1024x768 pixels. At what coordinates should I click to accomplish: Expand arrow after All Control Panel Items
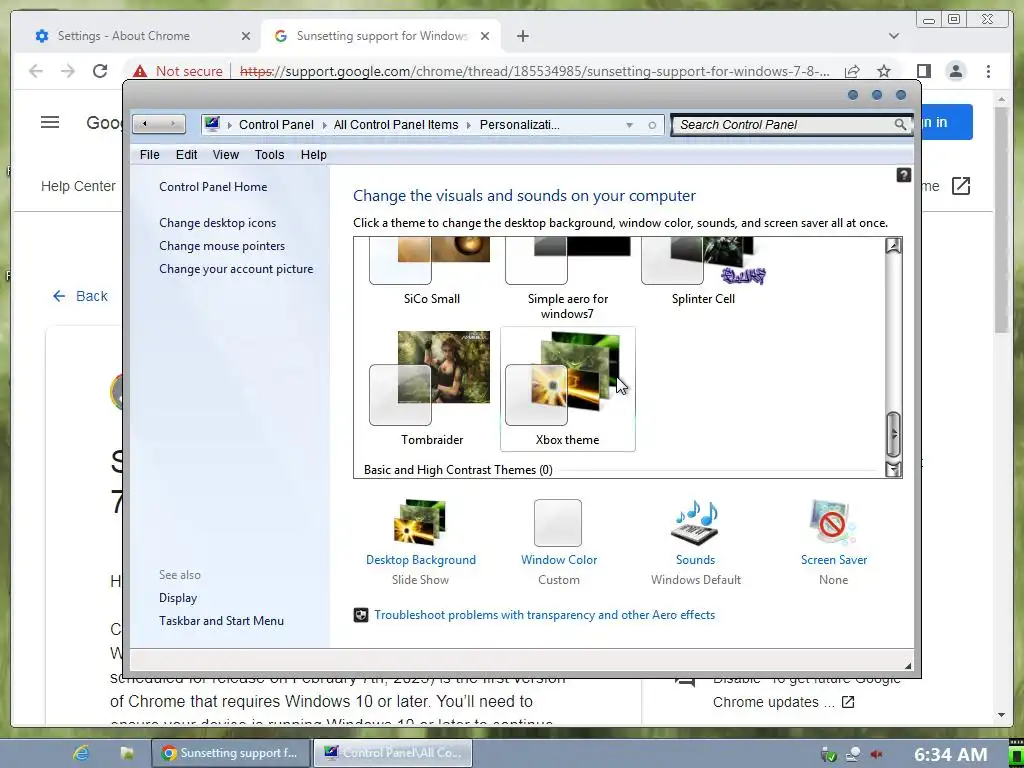click(x=469, y=125)
